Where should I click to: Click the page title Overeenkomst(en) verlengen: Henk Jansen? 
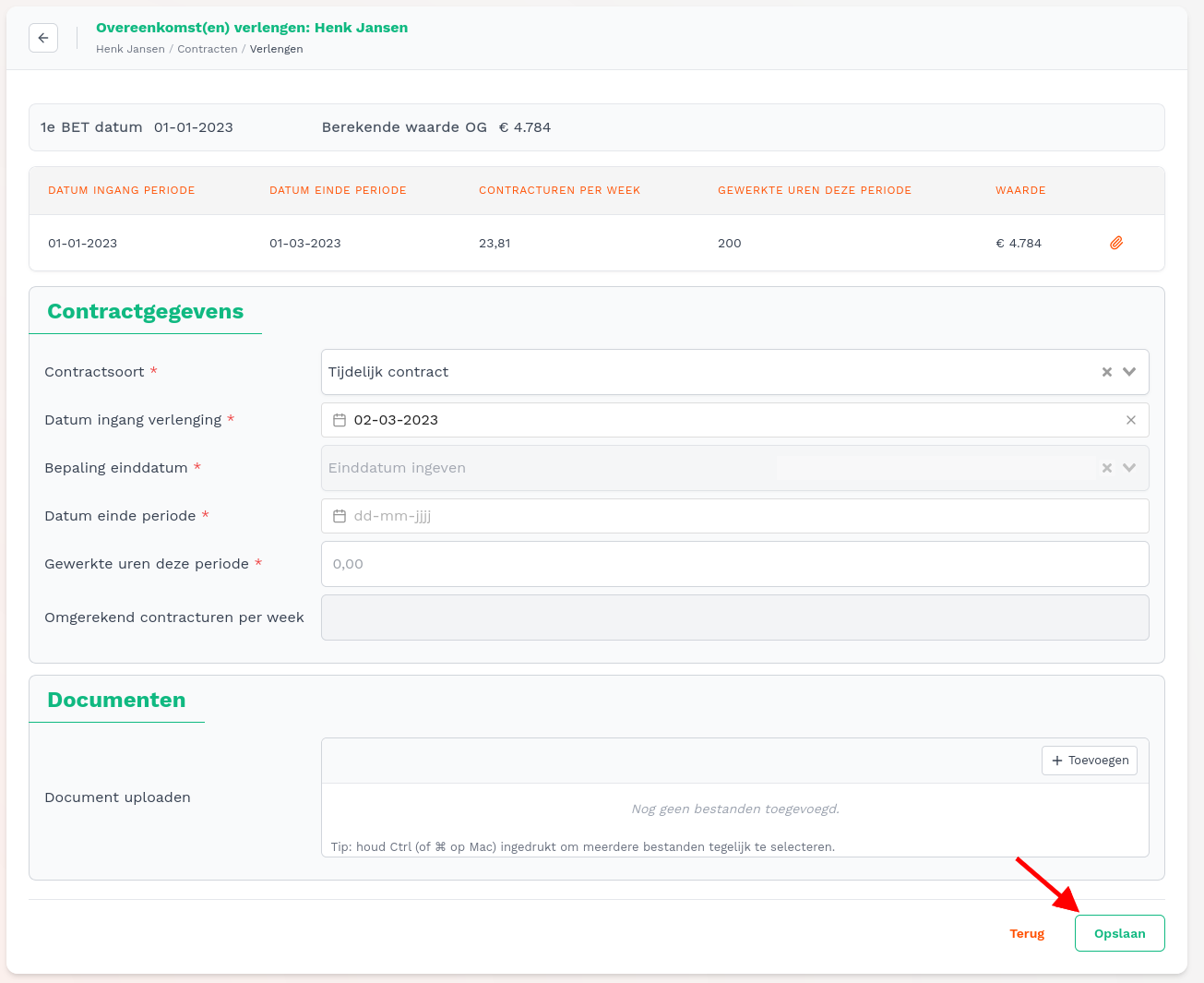252,28
